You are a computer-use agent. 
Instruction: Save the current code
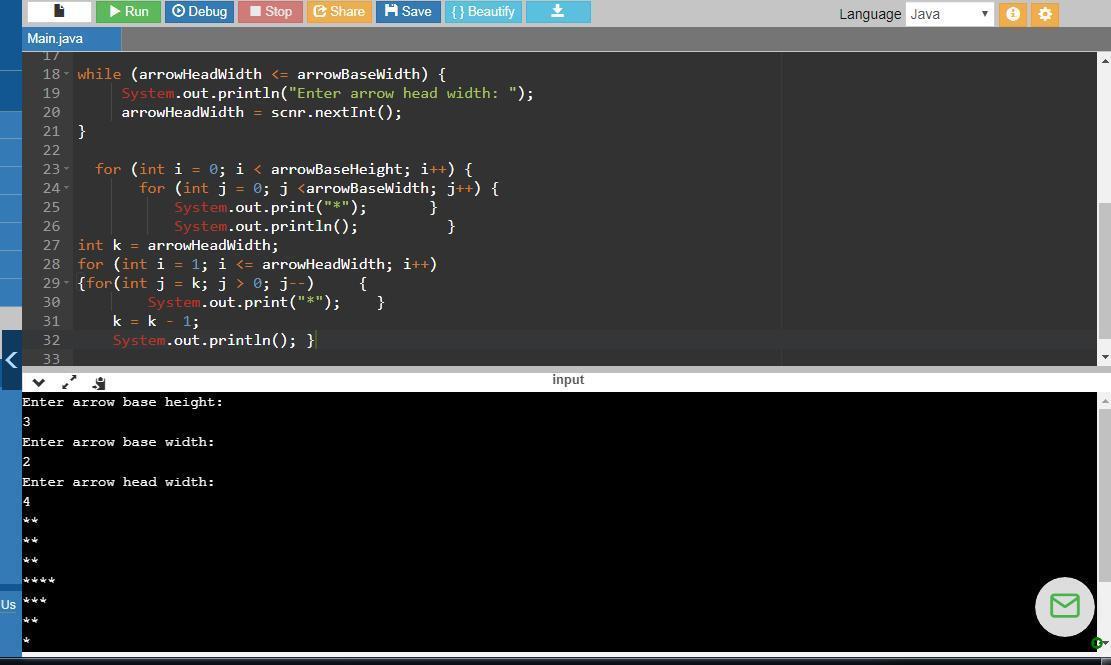click(x=407, y=11)
